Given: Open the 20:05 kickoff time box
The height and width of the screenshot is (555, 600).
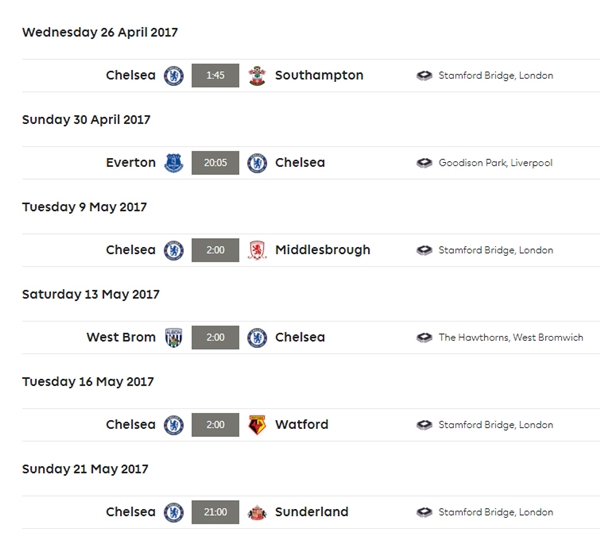Looking at the screenshot, I should [215, 163].
